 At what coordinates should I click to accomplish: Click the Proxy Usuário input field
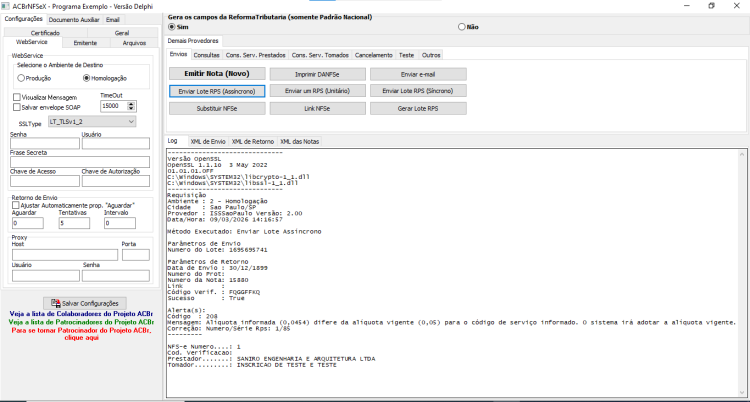(x=46, y=276)
